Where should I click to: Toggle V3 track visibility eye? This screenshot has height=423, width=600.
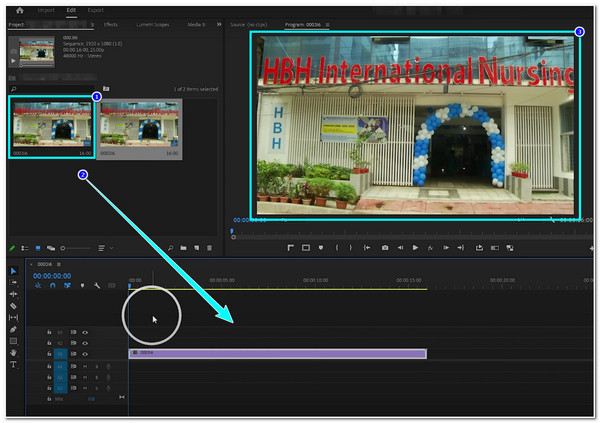tap(85, 332)
